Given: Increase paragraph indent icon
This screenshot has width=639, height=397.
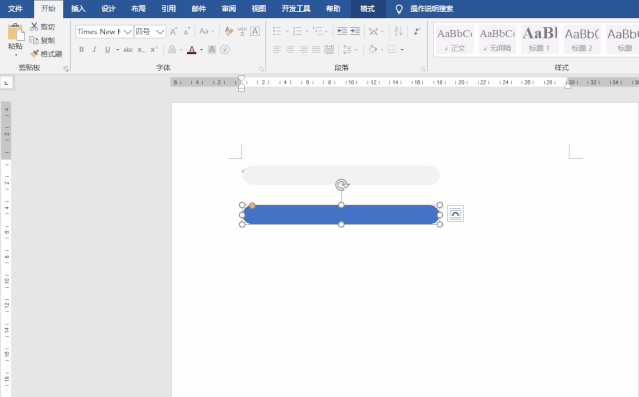Looking at the screenshot, I should [x=355, y=31].
